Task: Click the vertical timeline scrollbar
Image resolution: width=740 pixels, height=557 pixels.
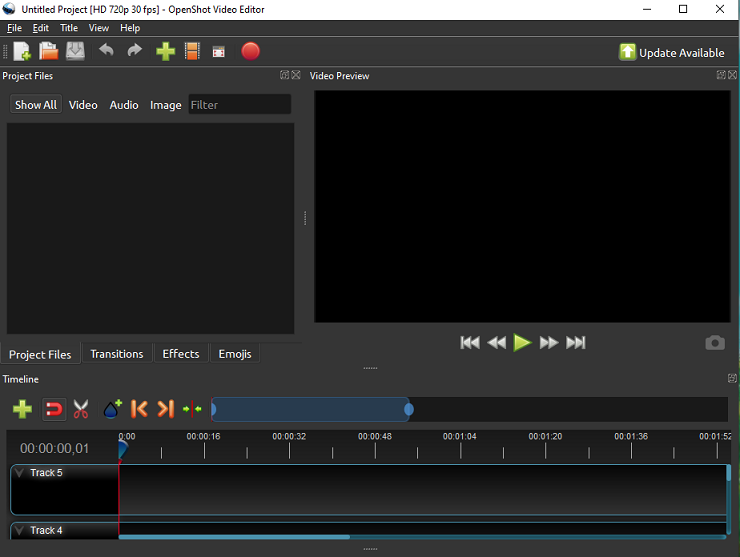Action: pyautogui.click(x=729, y=473)
